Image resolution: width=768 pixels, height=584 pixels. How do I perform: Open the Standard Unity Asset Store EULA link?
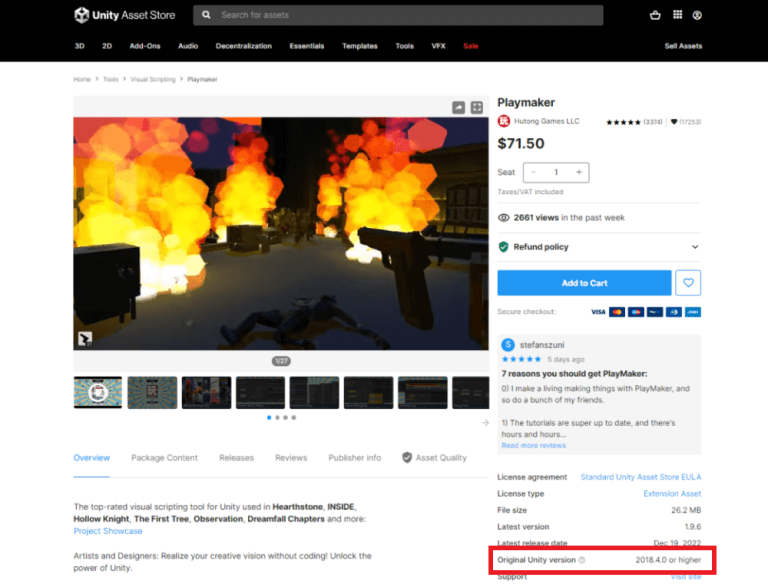pos(640,477)
